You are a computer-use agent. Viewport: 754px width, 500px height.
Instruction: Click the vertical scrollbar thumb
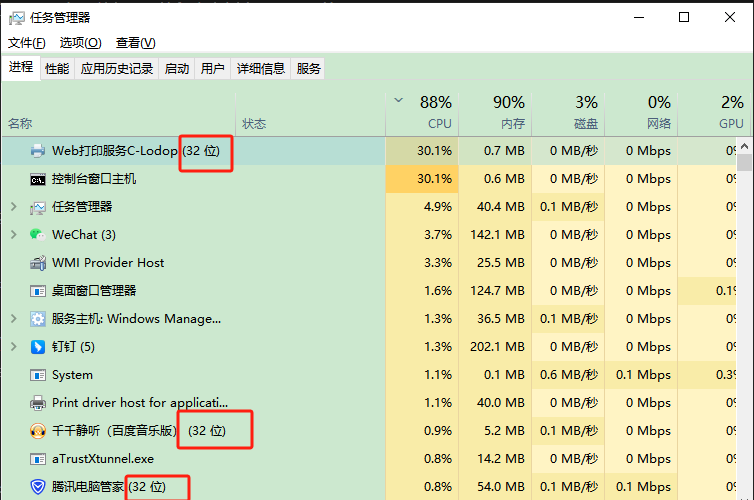click(744, 162)
